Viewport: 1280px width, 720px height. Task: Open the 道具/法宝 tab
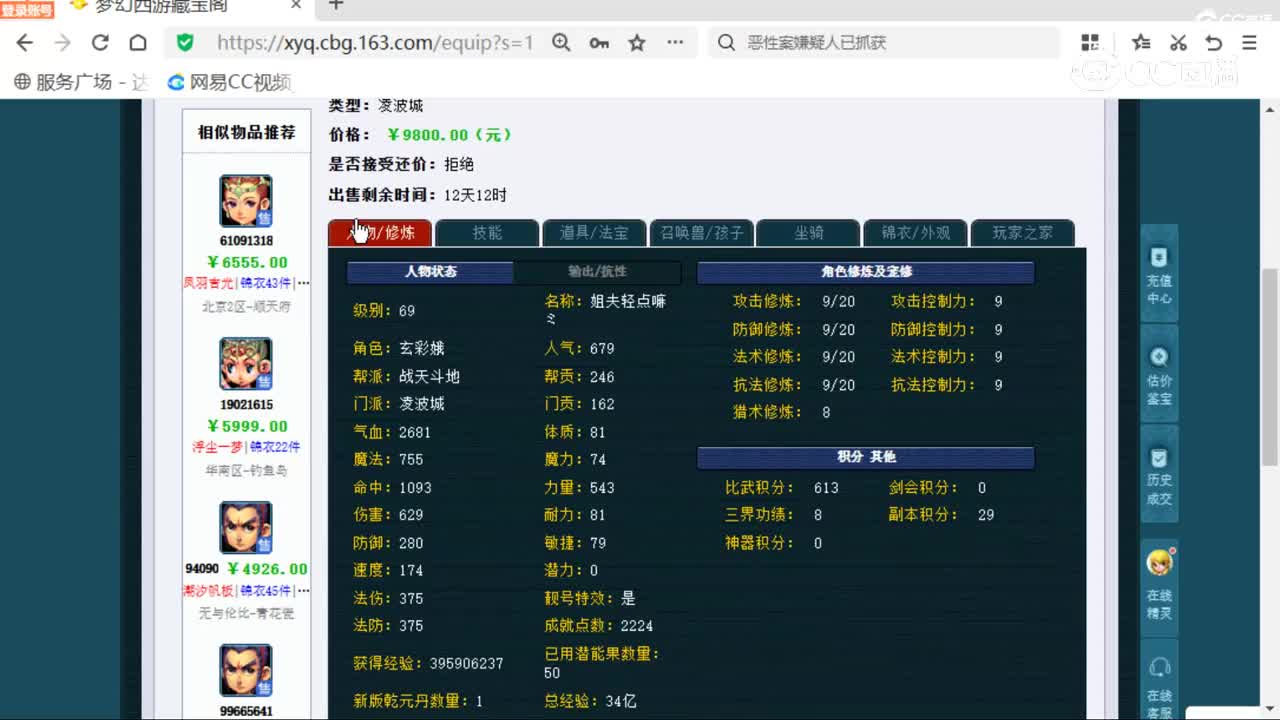pyautogui.click(x=594, y=233)
